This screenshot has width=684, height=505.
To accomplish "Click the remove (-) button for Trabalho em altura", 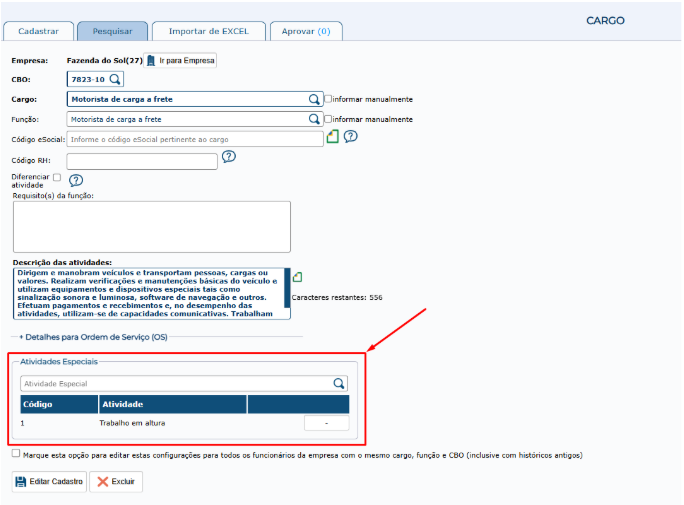I will (326, 423).
